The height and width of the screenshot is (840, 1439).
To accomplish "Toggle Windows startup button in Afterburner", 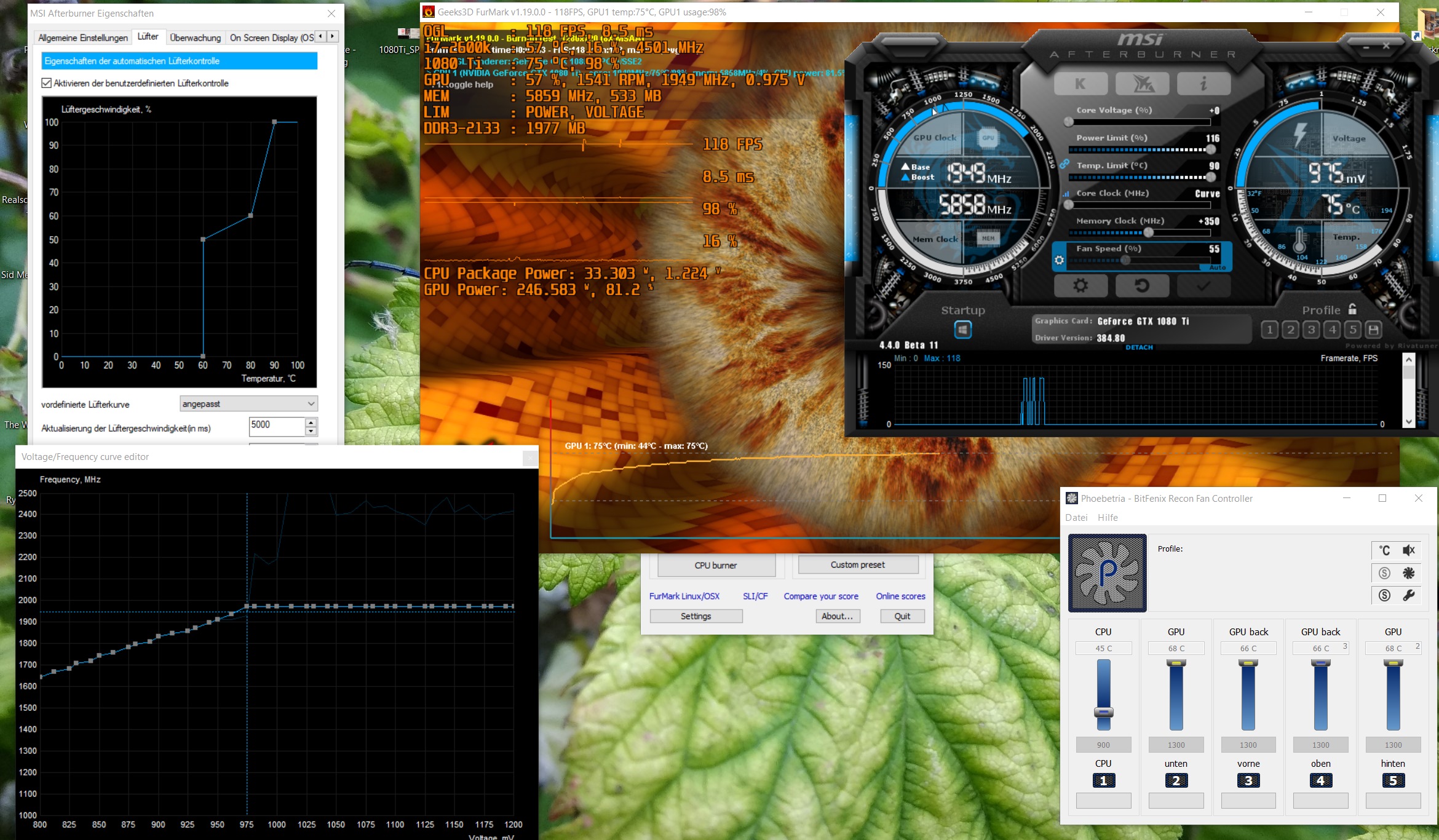I will (963, 330).
